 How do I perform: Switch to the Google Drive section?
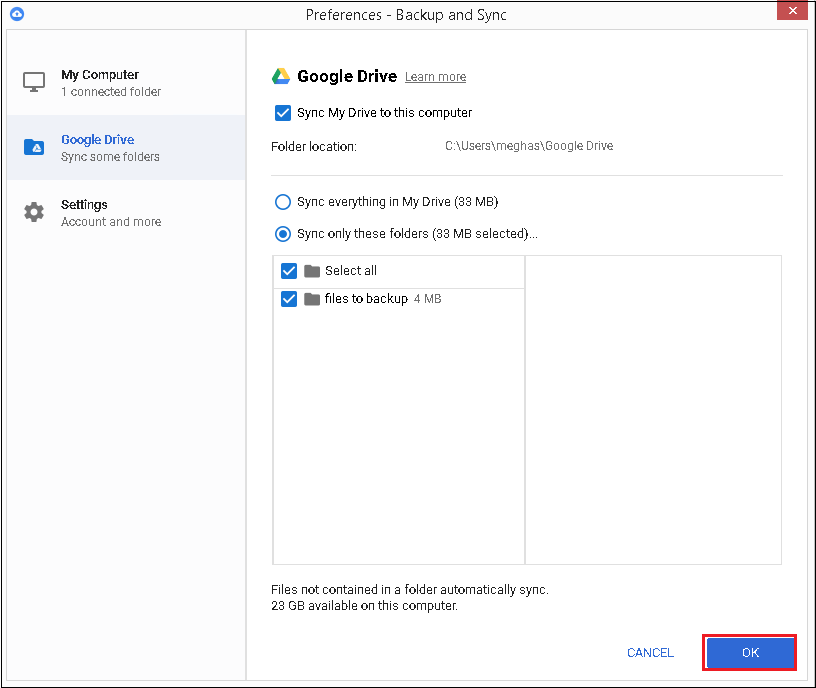(126, 148)
